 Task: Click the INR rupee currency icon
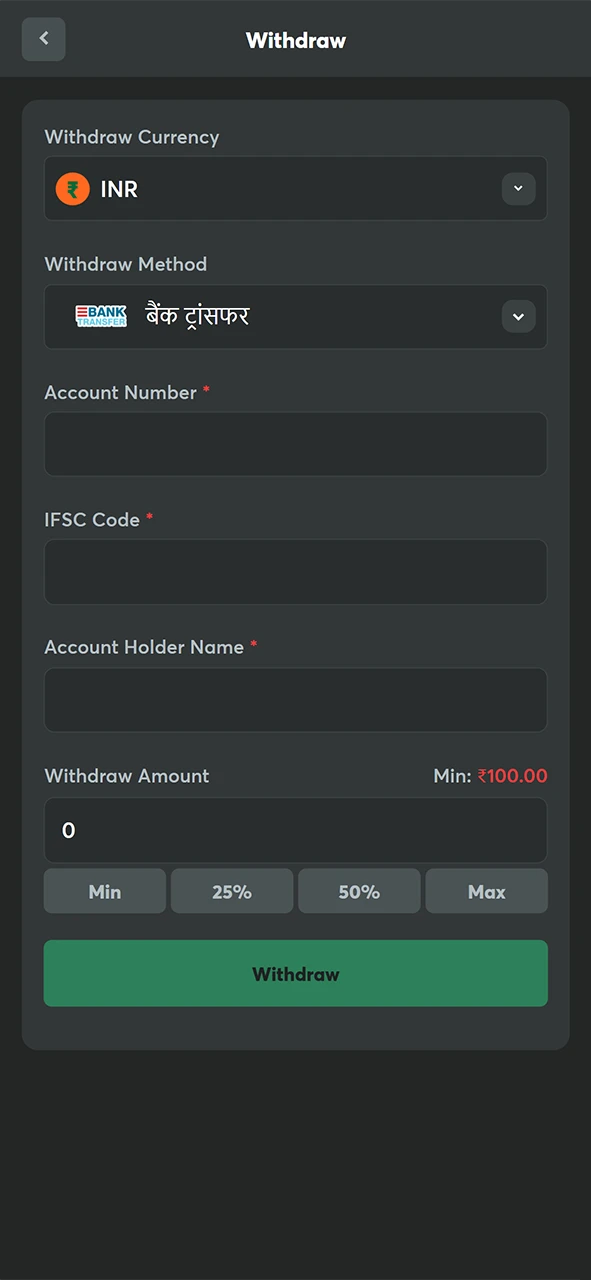coord(72,188)
